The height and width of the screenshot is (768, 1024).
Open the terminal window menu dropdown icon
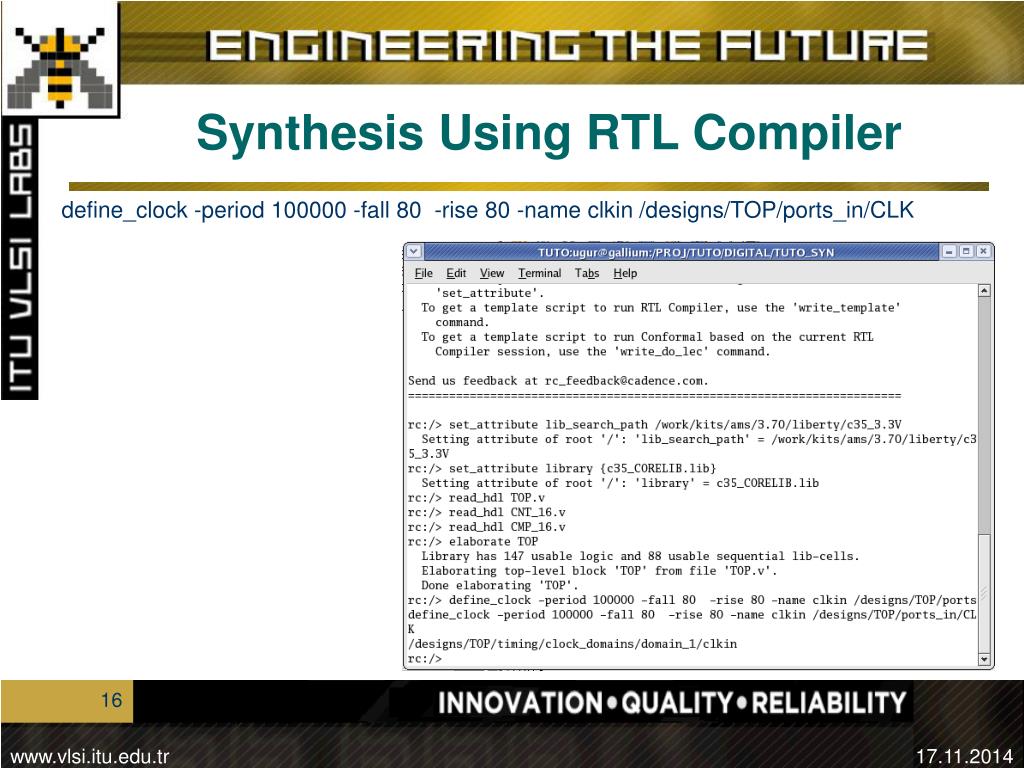tap(414, 251)
